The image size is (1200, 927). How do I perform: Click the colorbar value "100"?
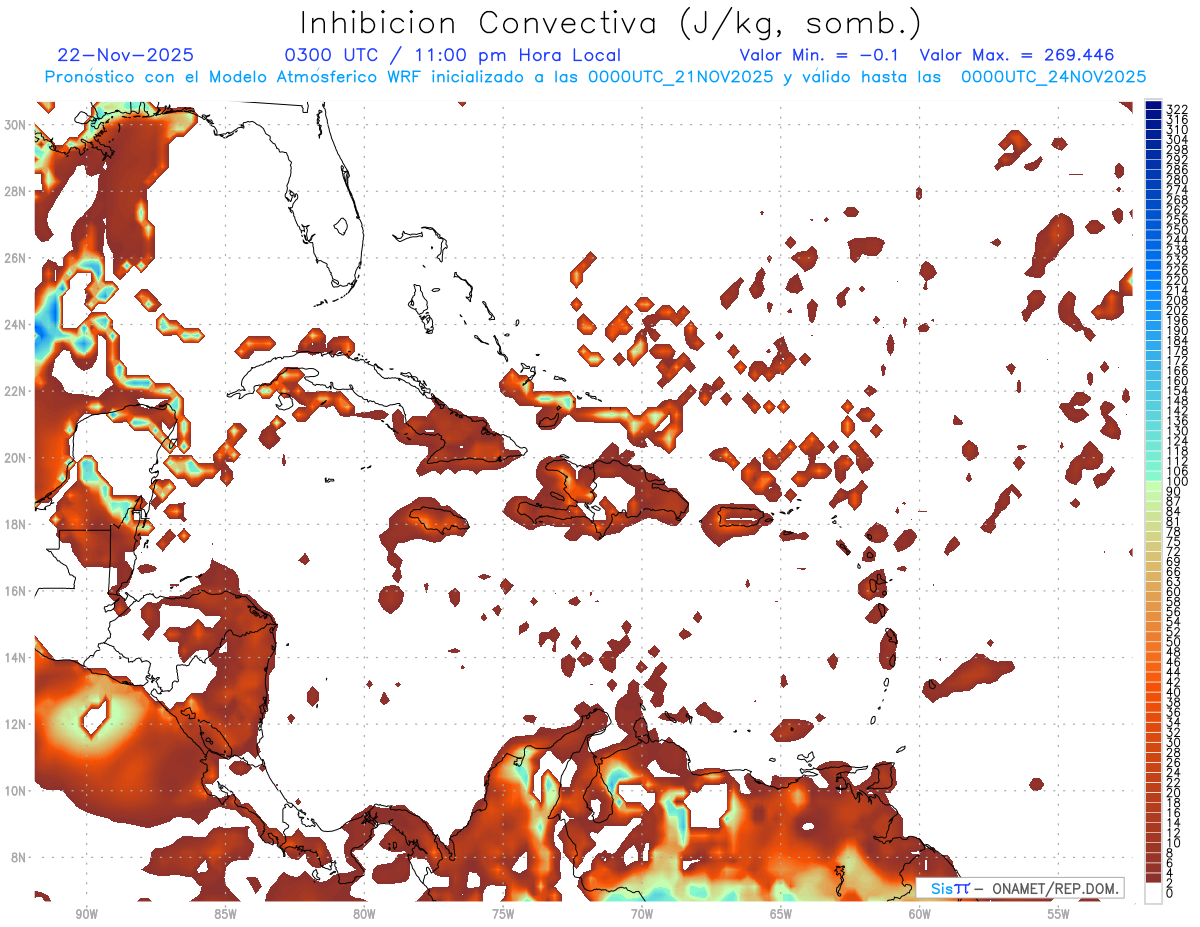click(x=1177, y=482)
